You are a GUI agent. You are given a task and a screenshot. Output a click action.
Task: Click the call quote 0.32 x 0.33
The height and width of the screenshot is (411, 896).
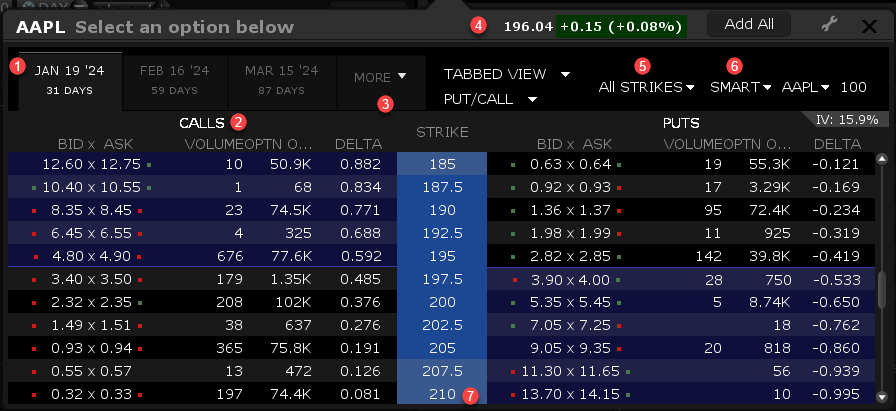(91, 394)
